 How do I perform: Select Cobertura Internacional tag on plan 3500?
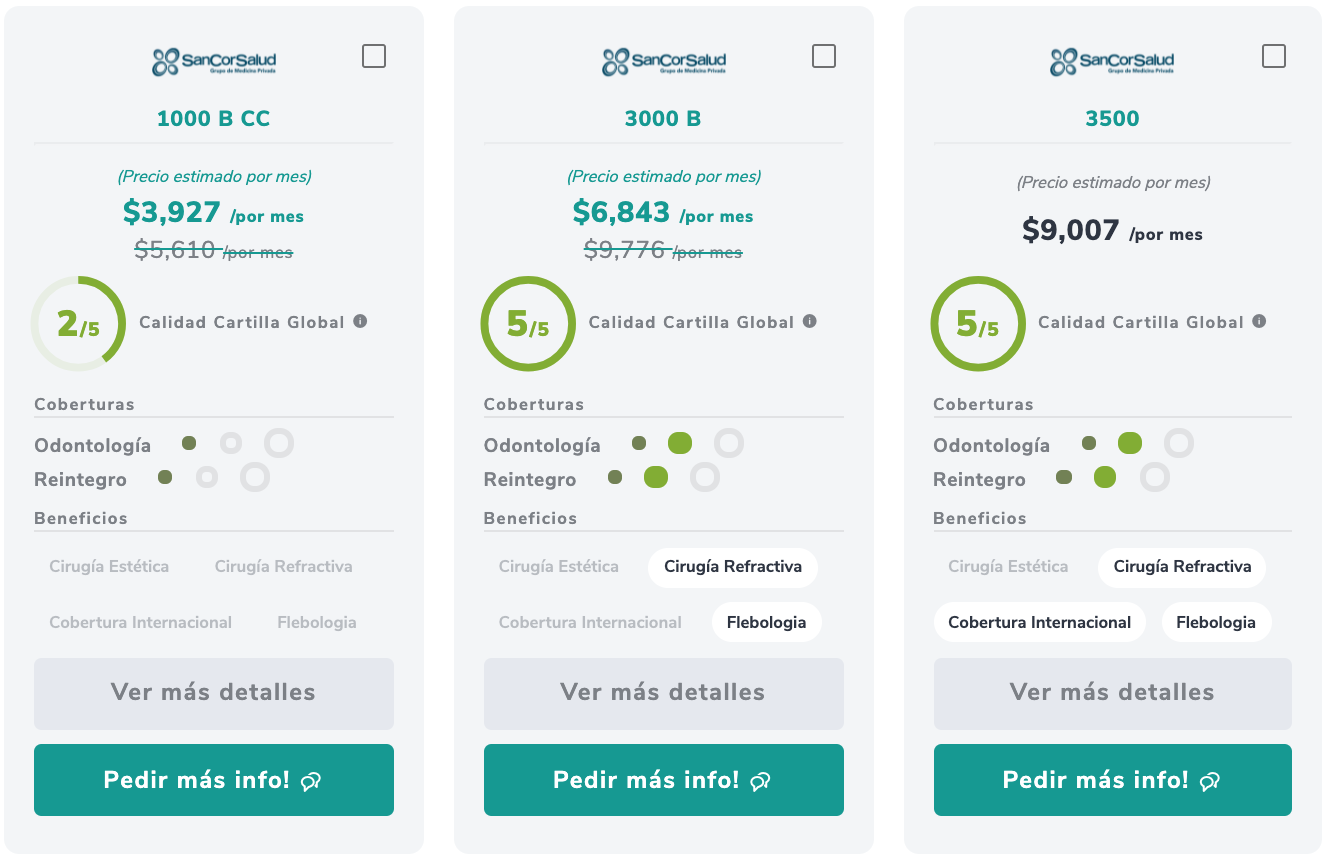pyautogui.click(x=1039, y=622)
